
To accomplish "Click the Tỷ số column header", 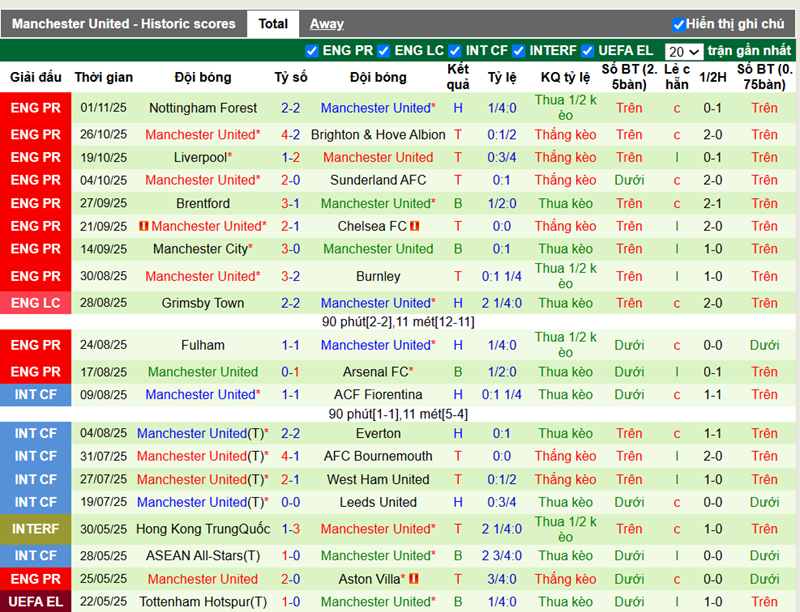I will click(x=291, y=77).
